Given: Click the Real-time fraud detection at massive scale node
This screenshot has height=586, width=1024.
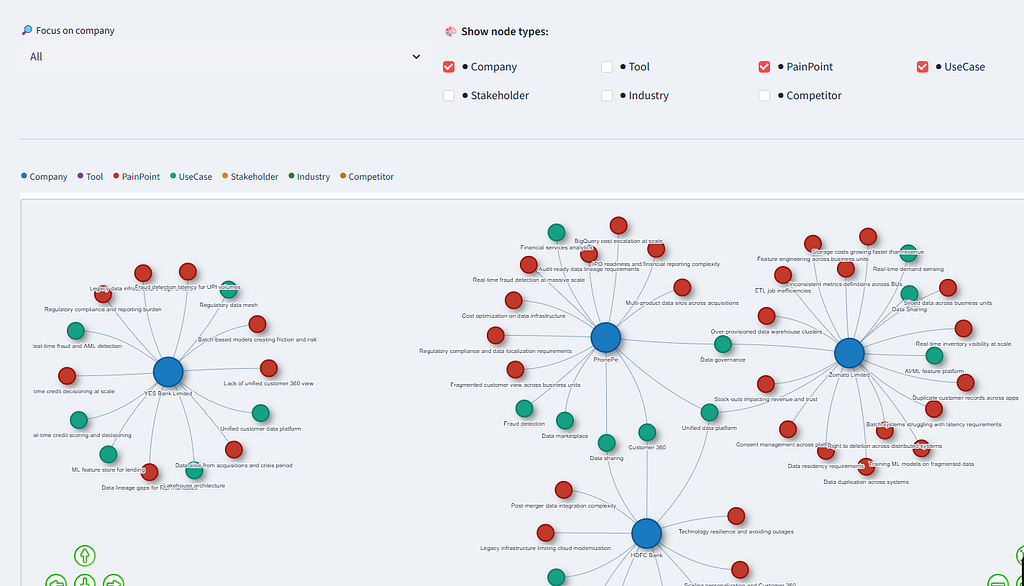Looking at the screenshot, I should tap(528, 265).
